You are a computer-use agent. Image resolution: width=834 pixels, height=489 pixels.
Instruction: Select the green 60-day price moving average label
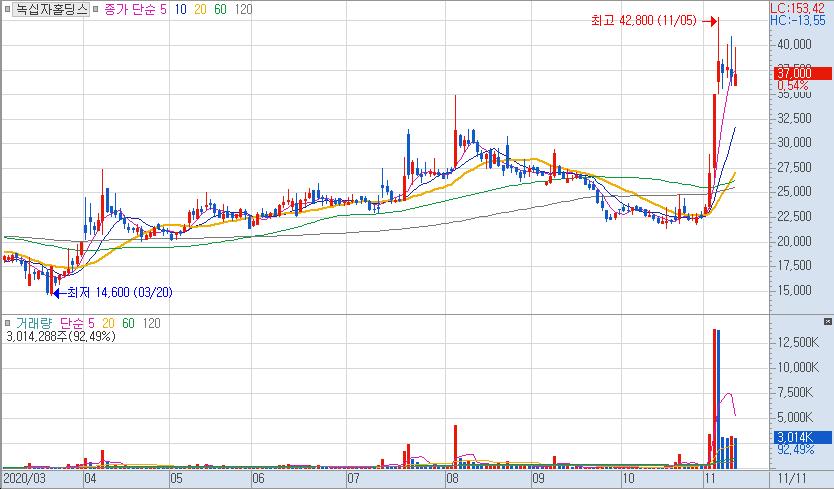tap(220, 9)
